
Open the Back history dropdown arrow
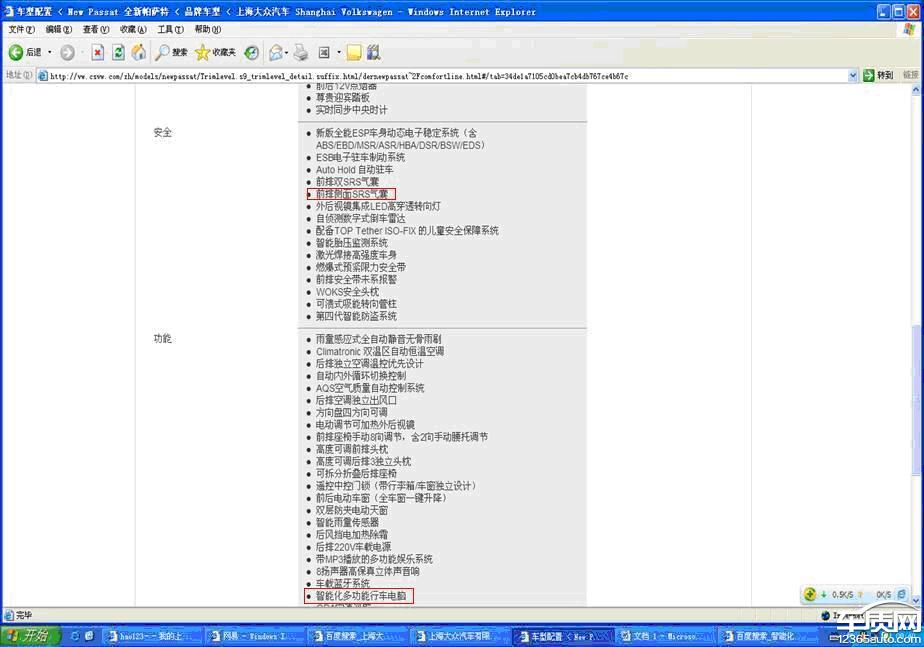[50, 52]
